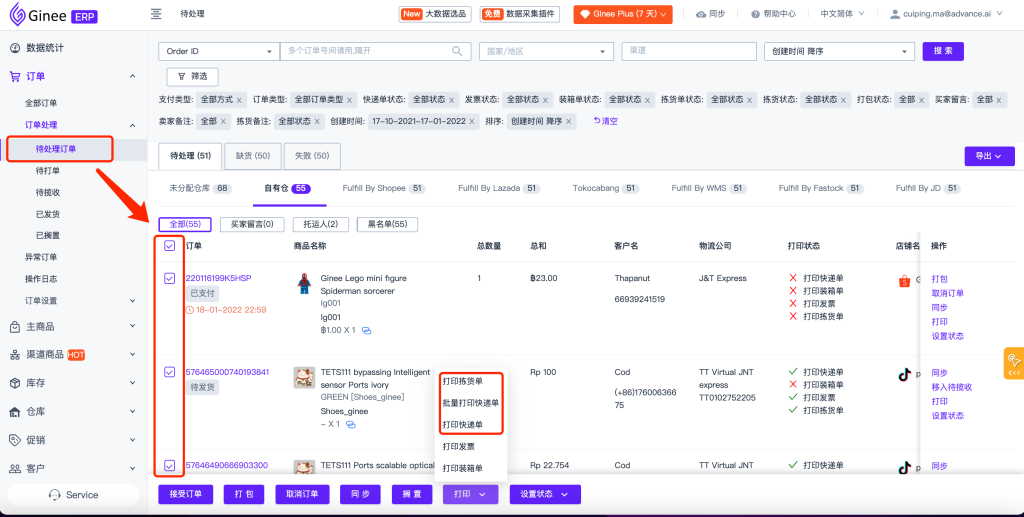The width and height of the screenshot is (1024, 517).
Task: Select the Tokocabang warehouse tab
Action: [605, 188]
